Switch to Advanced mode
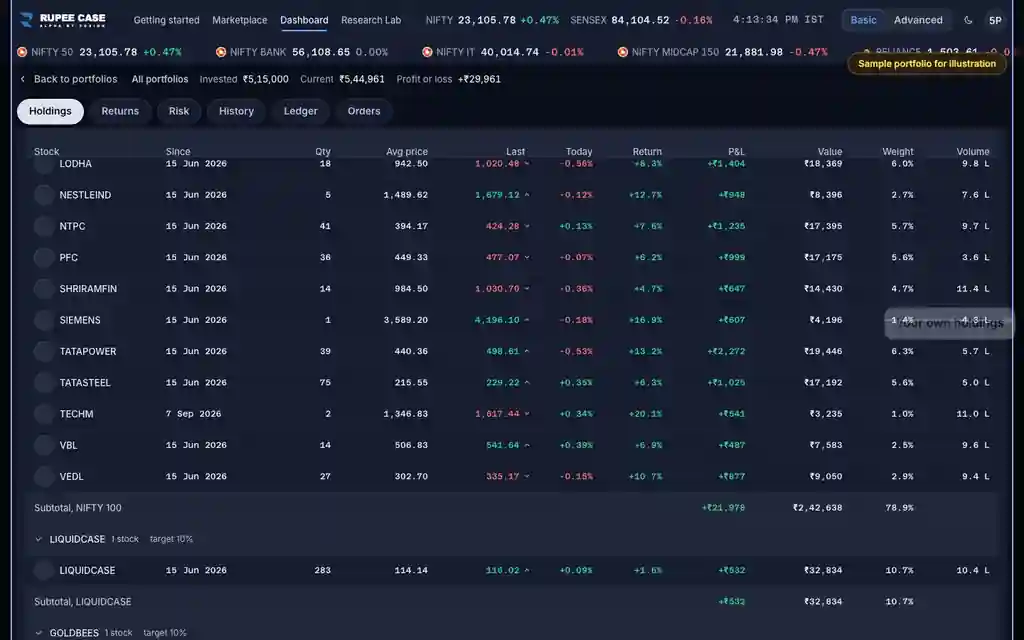The height and width of the screenshot is (640, 1024). click(918, 20)
